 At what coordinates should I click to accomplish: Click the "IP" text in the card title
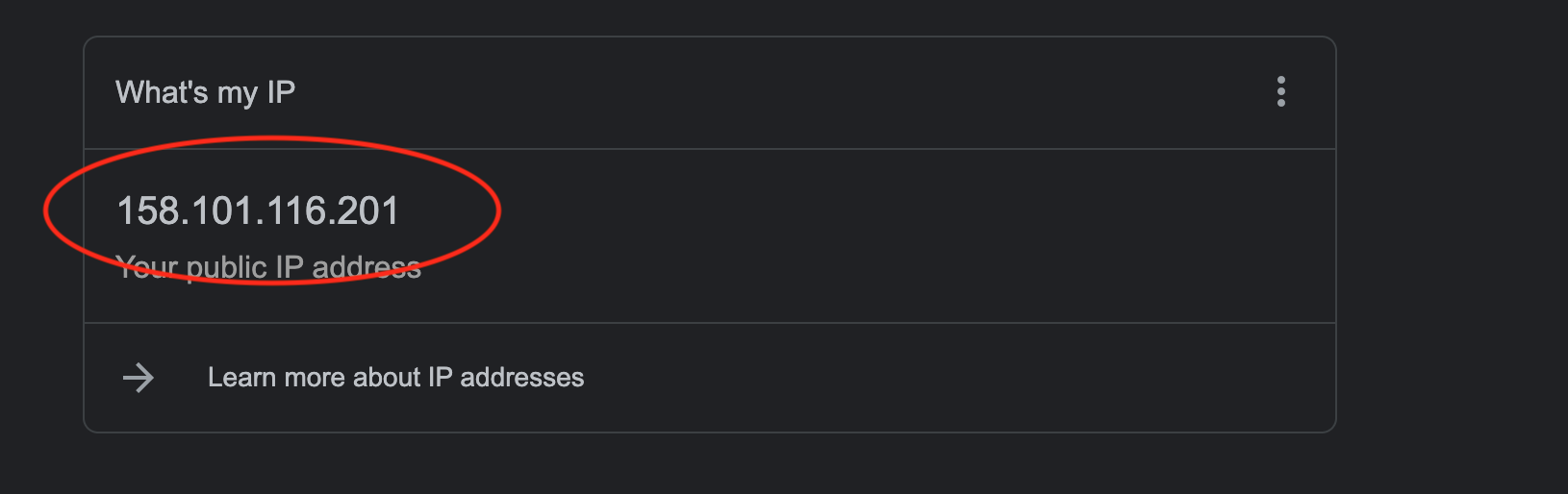tap(281, 92)
